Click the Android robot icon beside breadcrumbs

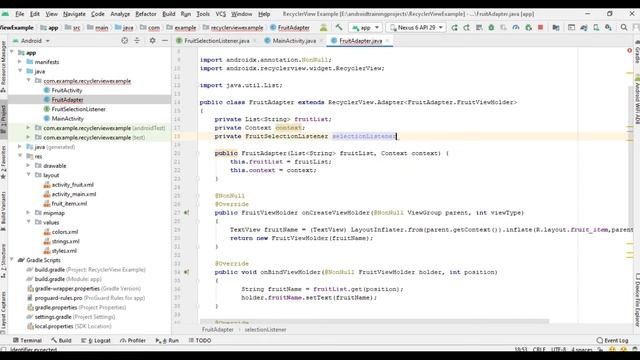point(323,27)
